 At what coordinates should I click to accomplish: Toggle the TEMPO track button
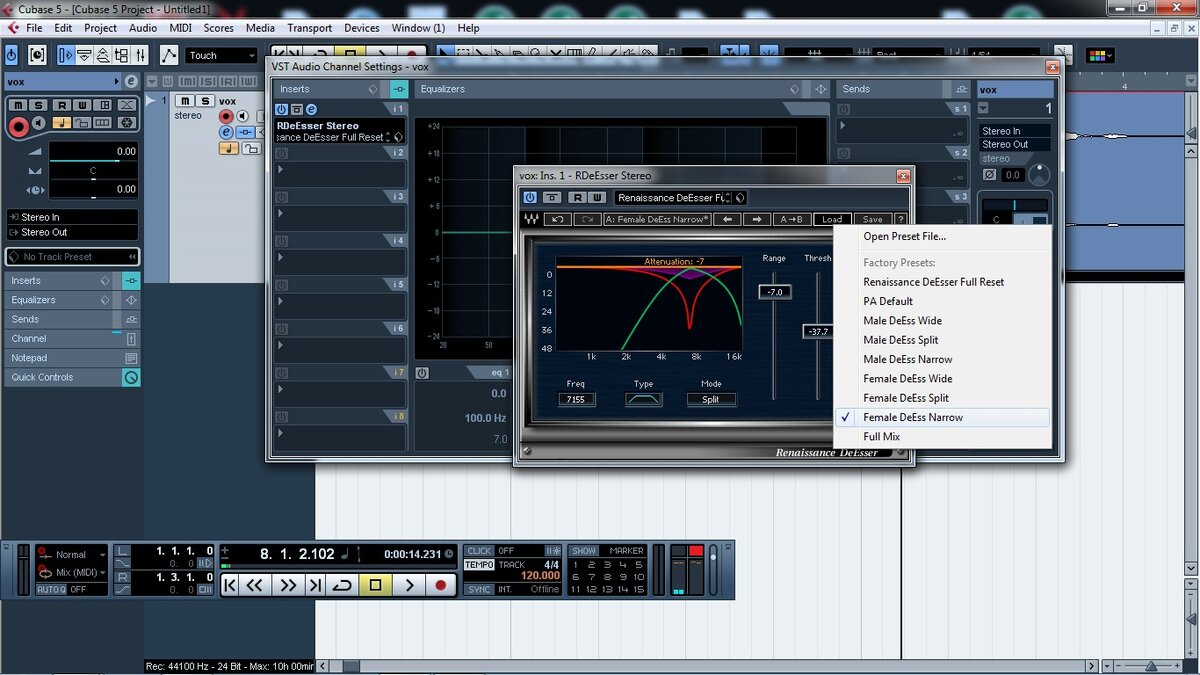[x=479, y=565]
